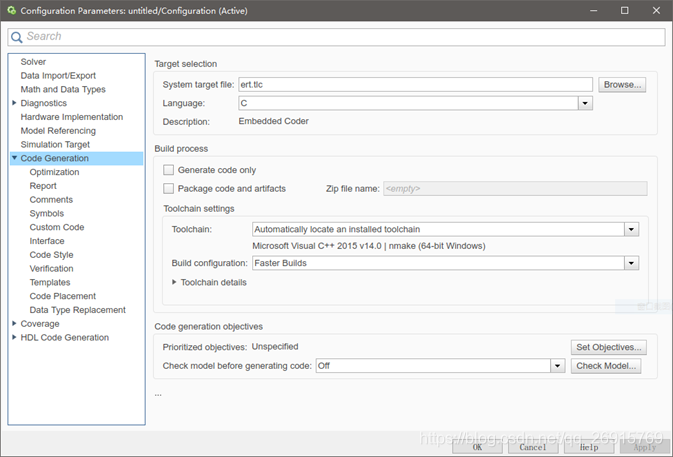673x457 pixels.
Task: Open Help for this pane
Action: click(588, 447)
